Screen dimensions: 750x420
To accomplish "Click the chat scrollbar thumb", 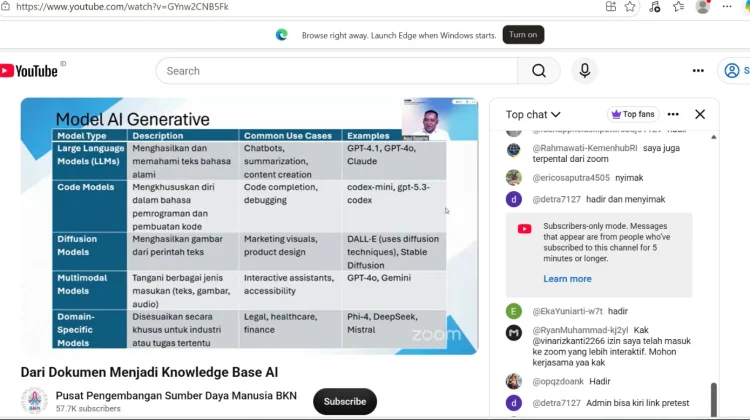I will pos(713,399).
